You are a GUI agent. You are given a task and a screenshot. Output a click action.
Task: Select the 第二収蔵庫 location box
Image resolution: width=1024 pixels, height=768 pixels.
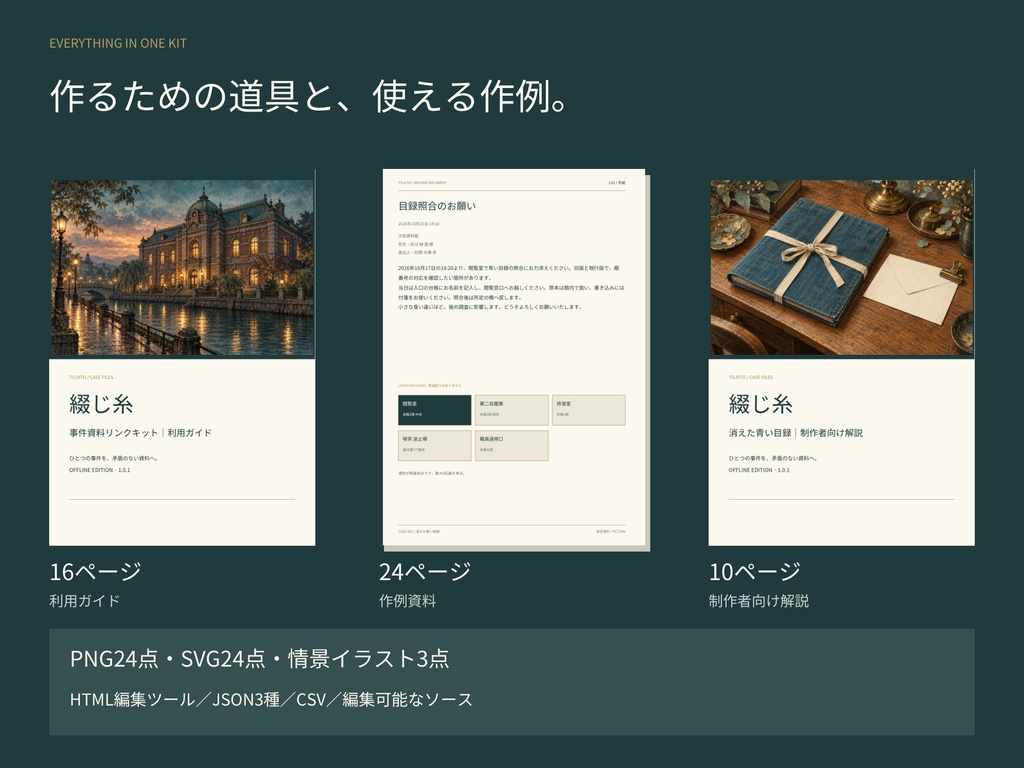(511, 410)
